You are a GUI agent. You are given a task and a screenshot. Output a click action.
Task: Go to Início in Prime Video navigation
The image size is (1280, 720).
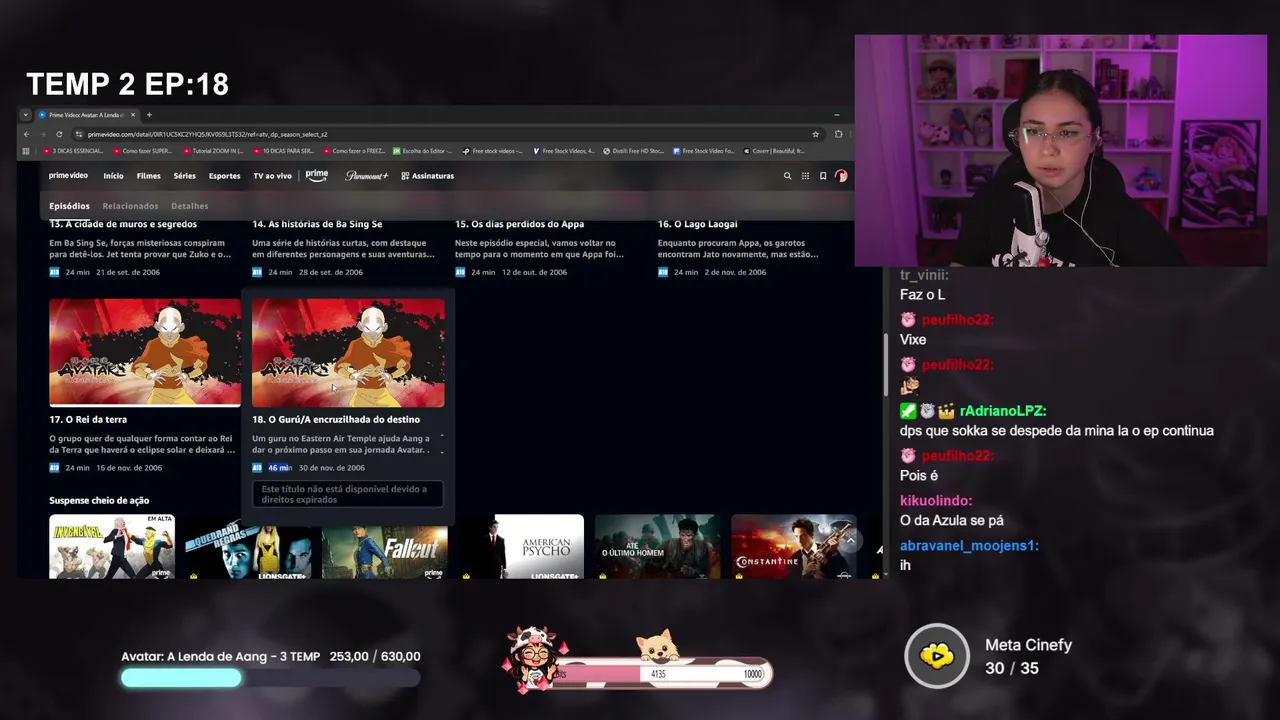(x=113, y=176)
